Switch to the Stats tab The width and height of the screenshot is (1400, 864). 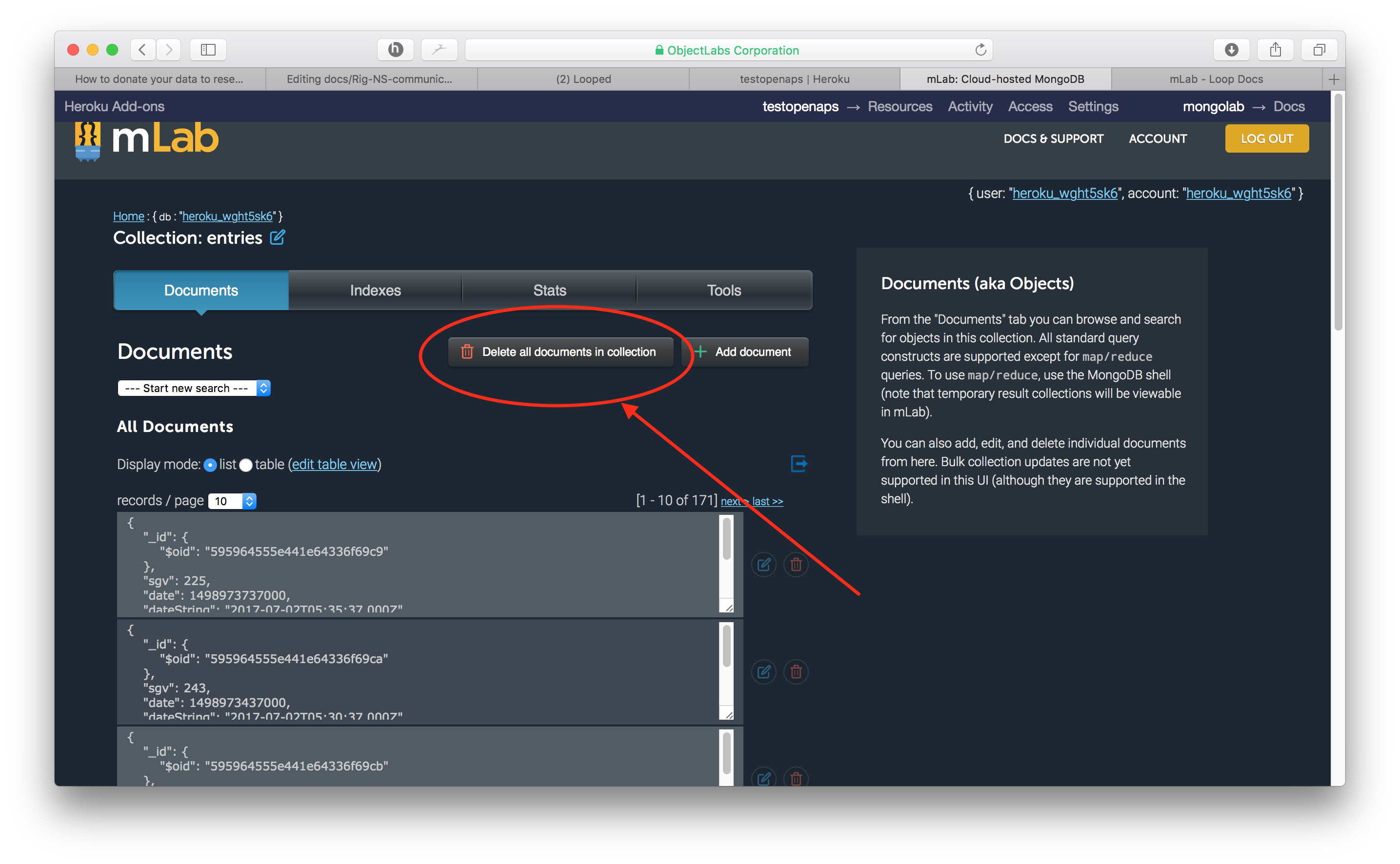[x=550, y=290]
